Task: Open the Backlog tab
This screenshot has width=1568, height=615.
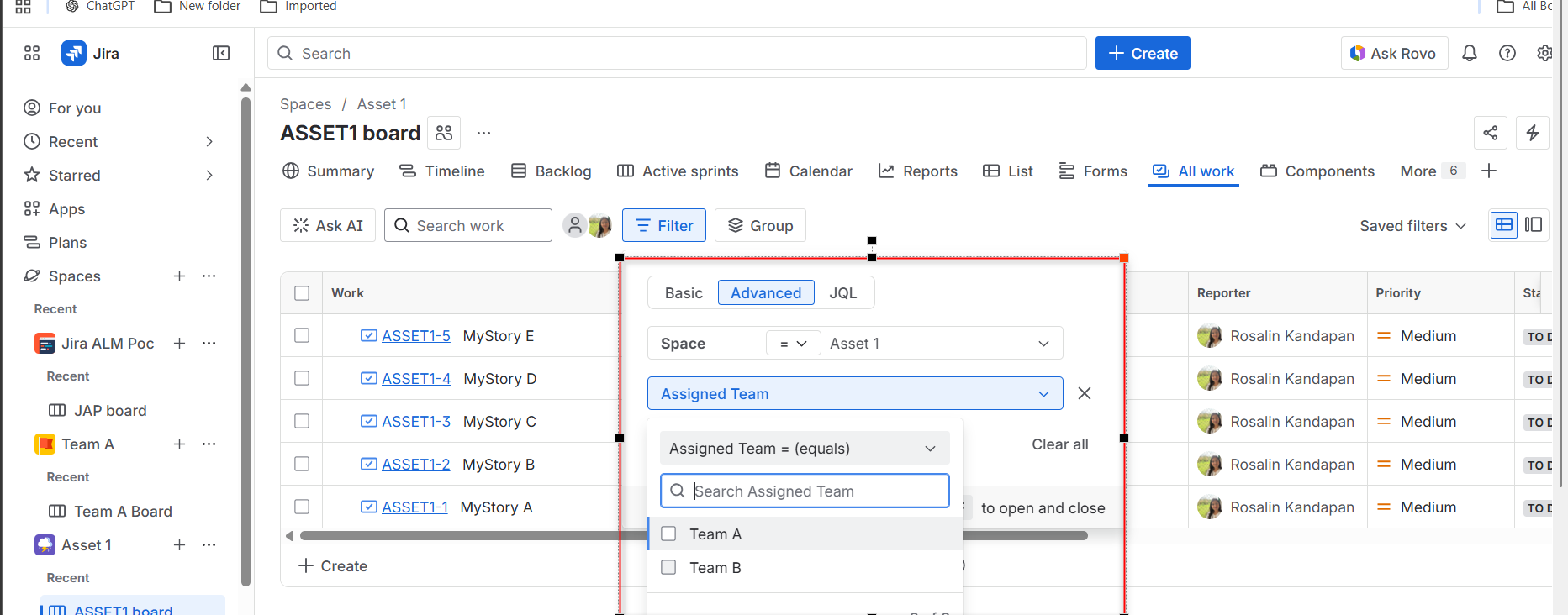Action: click(552, 171)
